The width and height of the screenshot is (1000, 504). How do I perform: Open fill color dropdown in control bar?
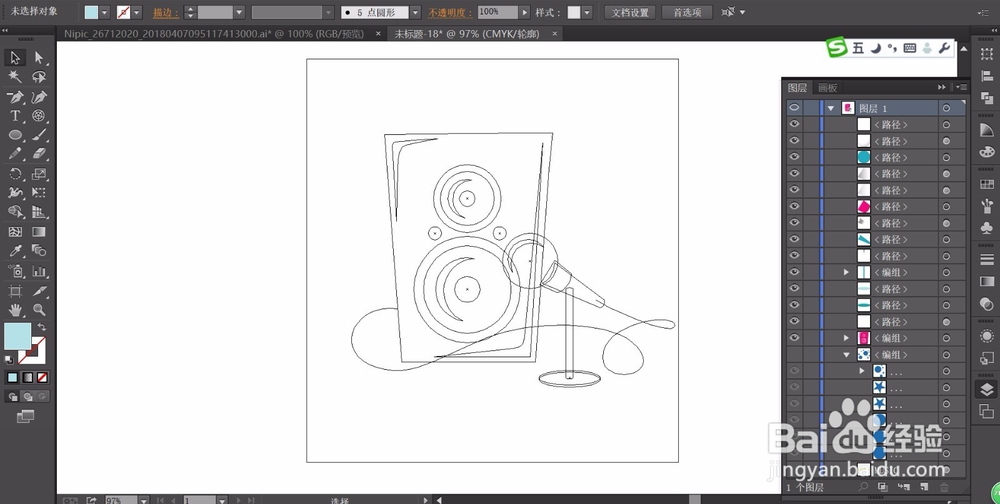click(x=105, y=12)
